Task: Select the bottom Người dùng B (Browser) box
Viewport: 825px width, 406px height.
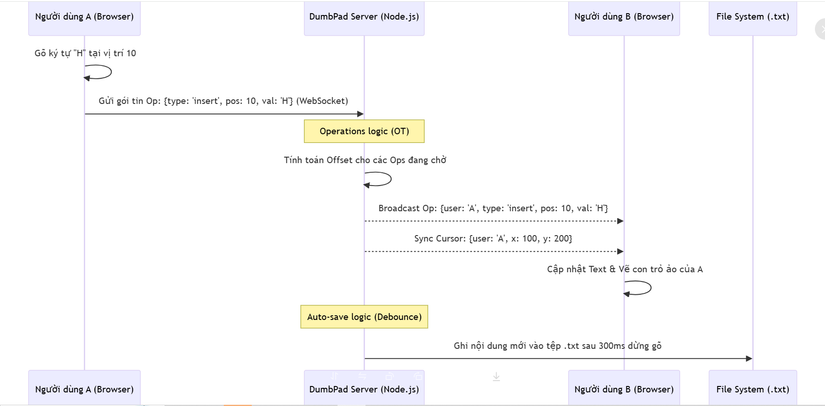Action: pos(624,389)
